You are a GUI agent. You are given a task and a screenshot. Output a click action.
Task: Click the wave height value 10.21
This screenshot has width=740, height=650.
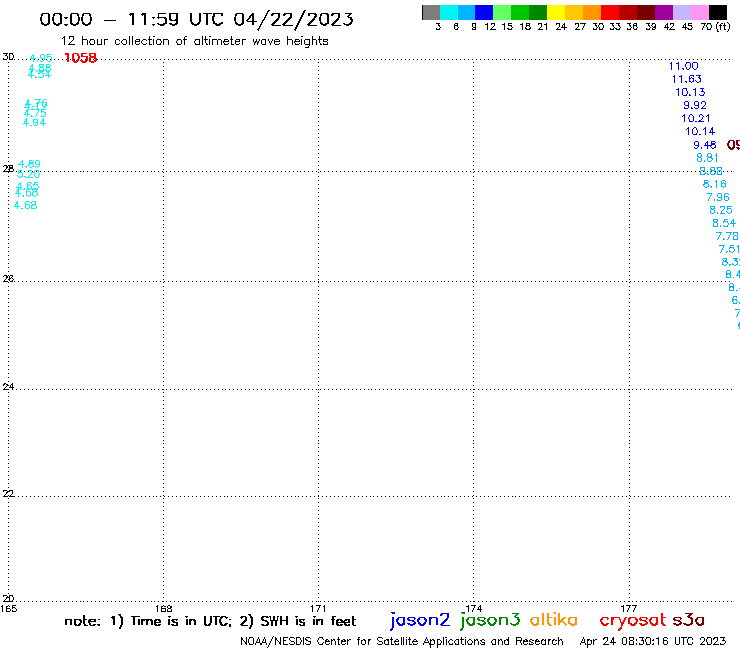click(x=696, y=118)
